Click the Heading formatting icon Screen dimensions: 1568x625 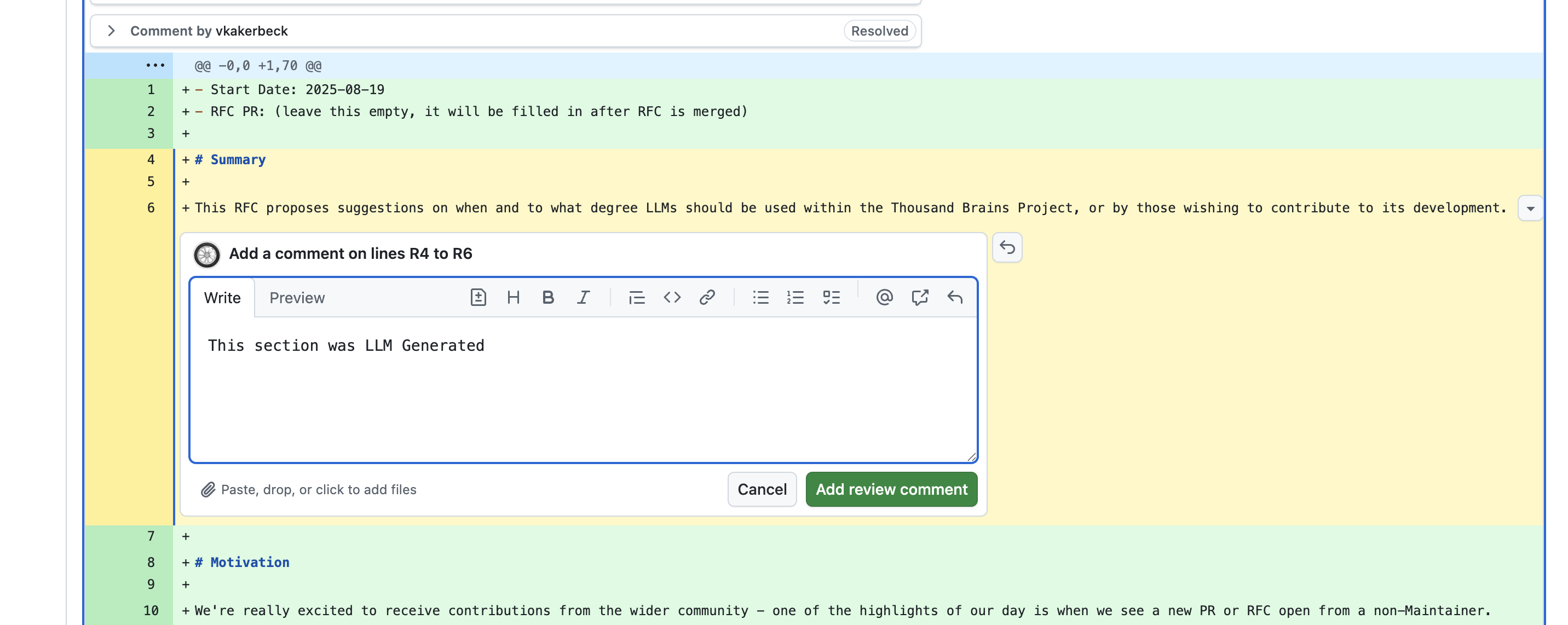pyautogui.click(x=513, y=298)
